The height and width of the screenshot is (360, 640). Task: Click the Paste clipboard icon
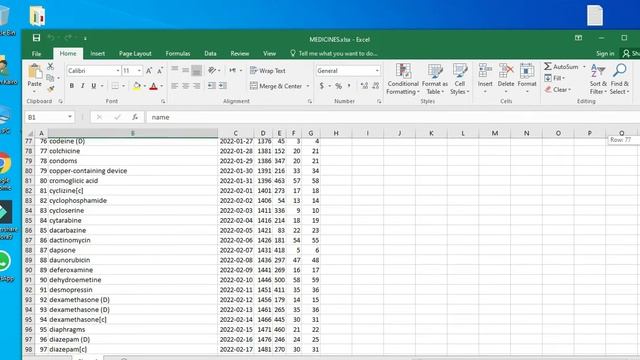35,72
